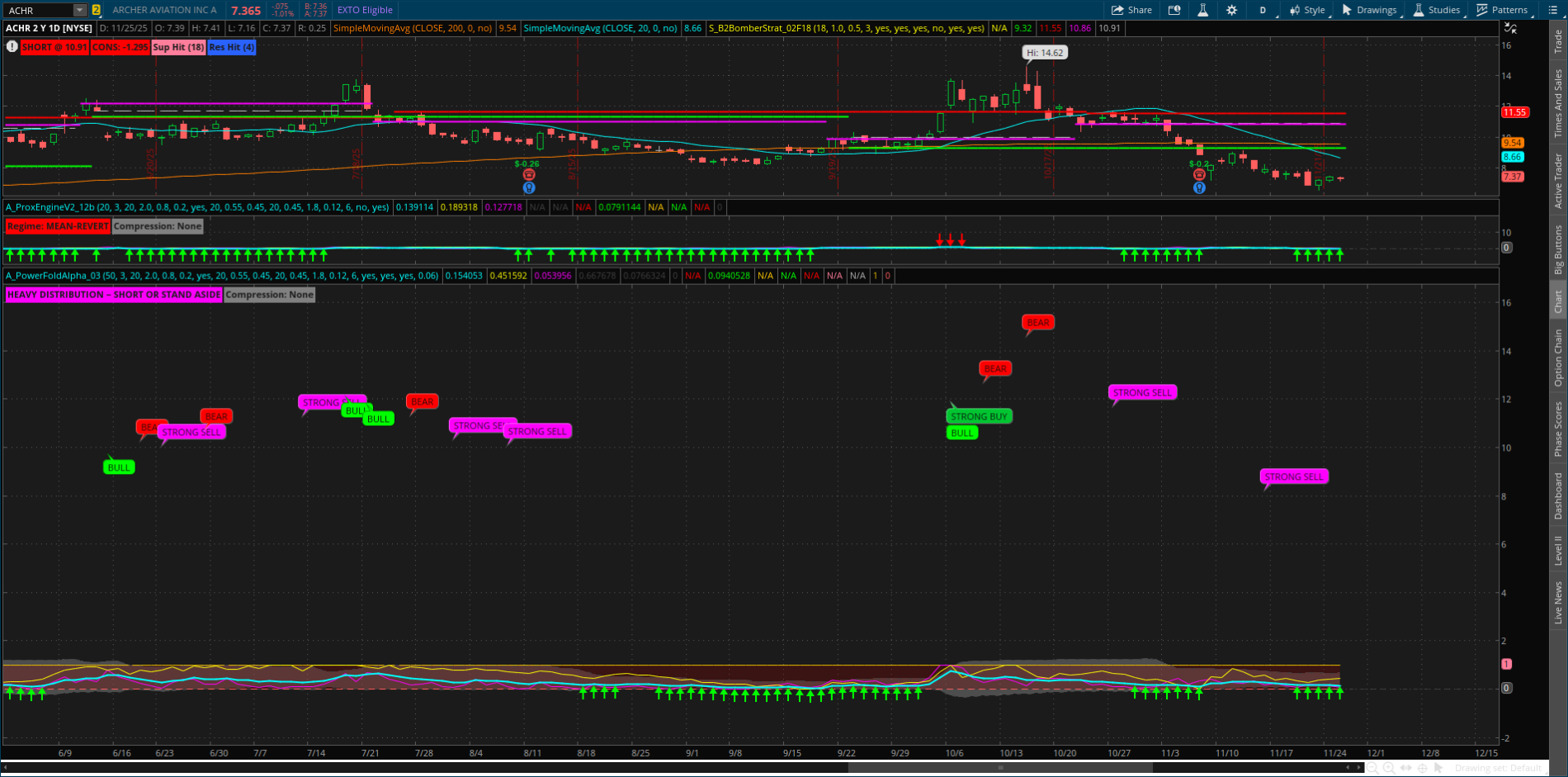Click the alert exclamation icon near SHORT label

tap(12, 47)
